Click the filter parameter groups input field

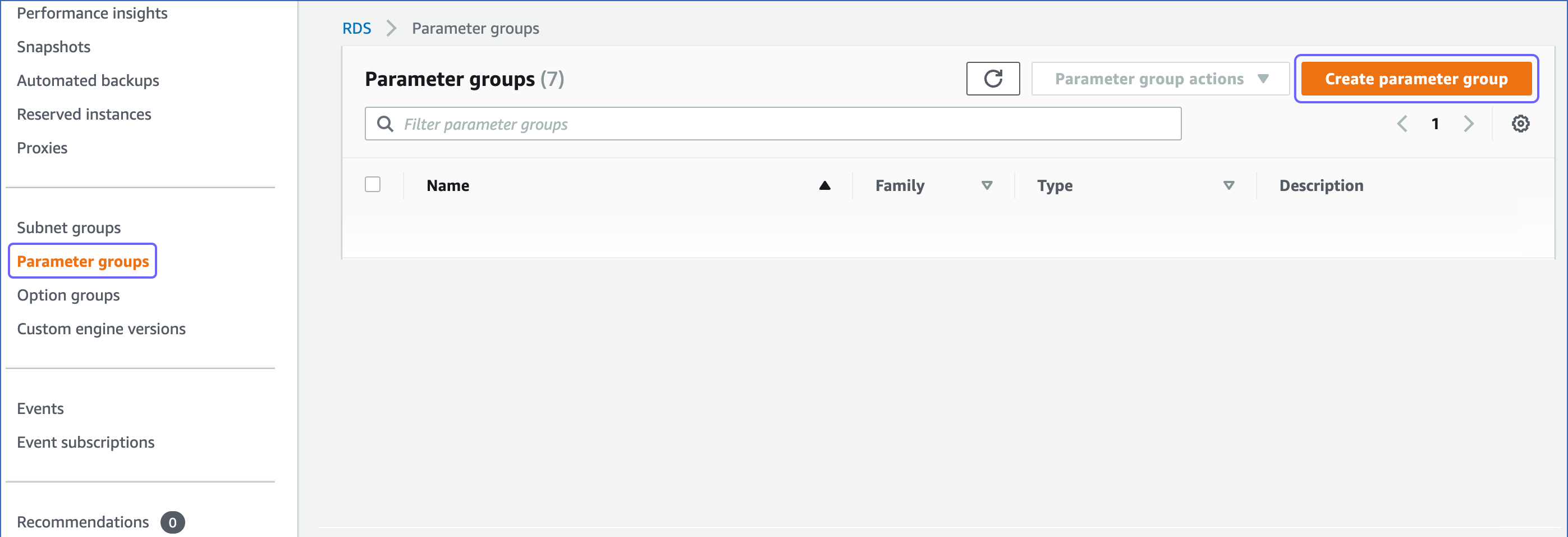click(x=670, y=123)
